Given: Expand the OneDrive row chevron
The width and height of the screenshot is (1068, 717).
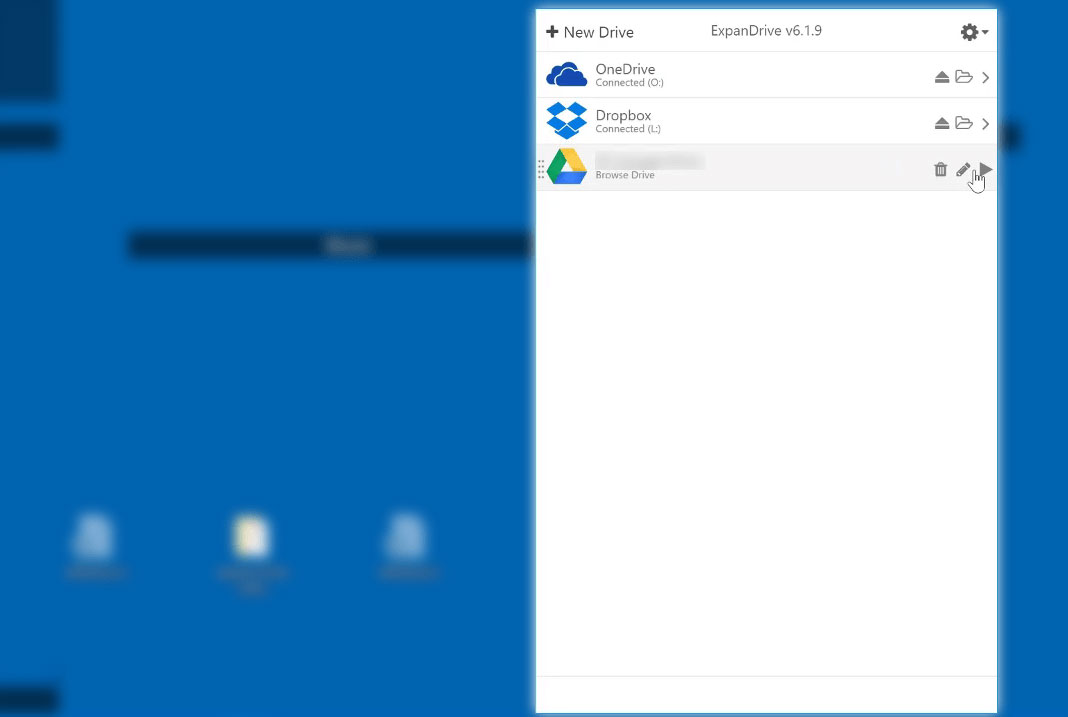Looking at the screenshot, I should pyautogui.click(x=986, y=77).
